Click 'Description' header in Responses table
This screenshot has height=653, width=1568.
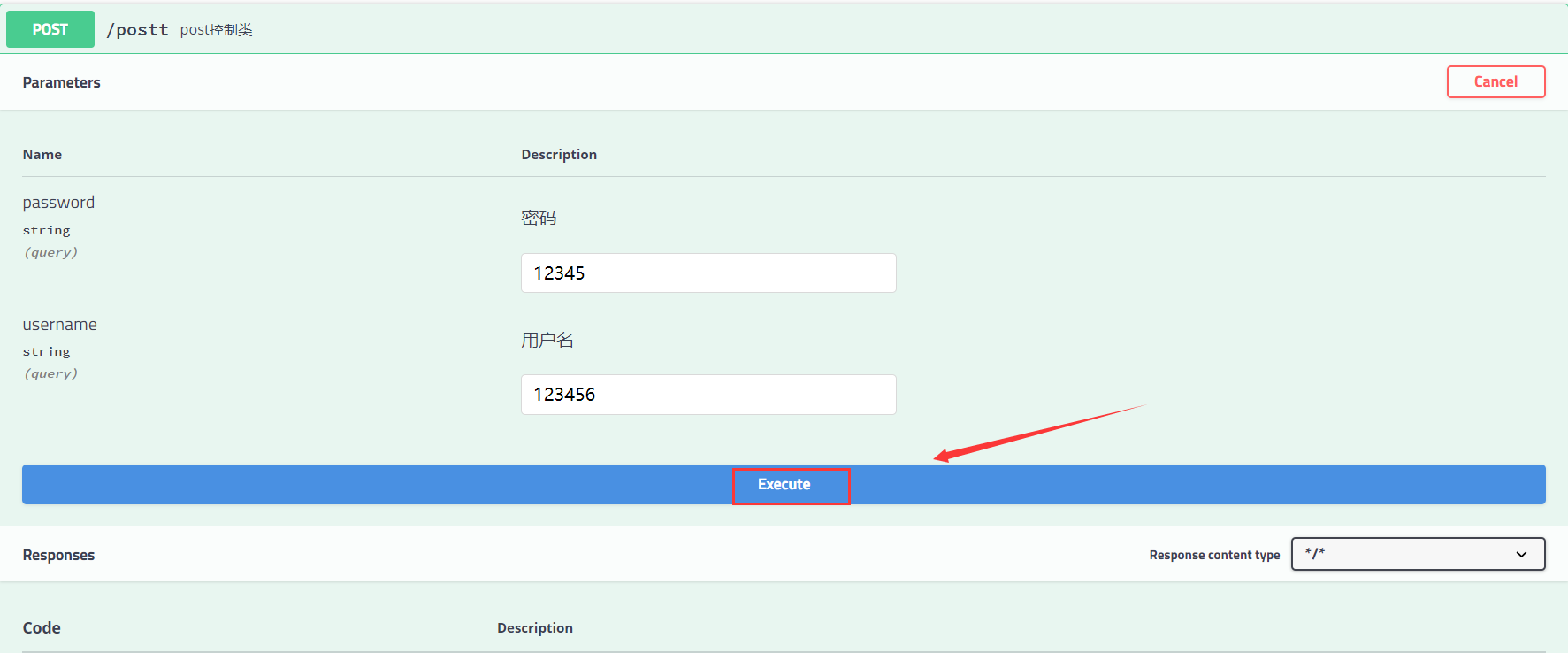535,627
